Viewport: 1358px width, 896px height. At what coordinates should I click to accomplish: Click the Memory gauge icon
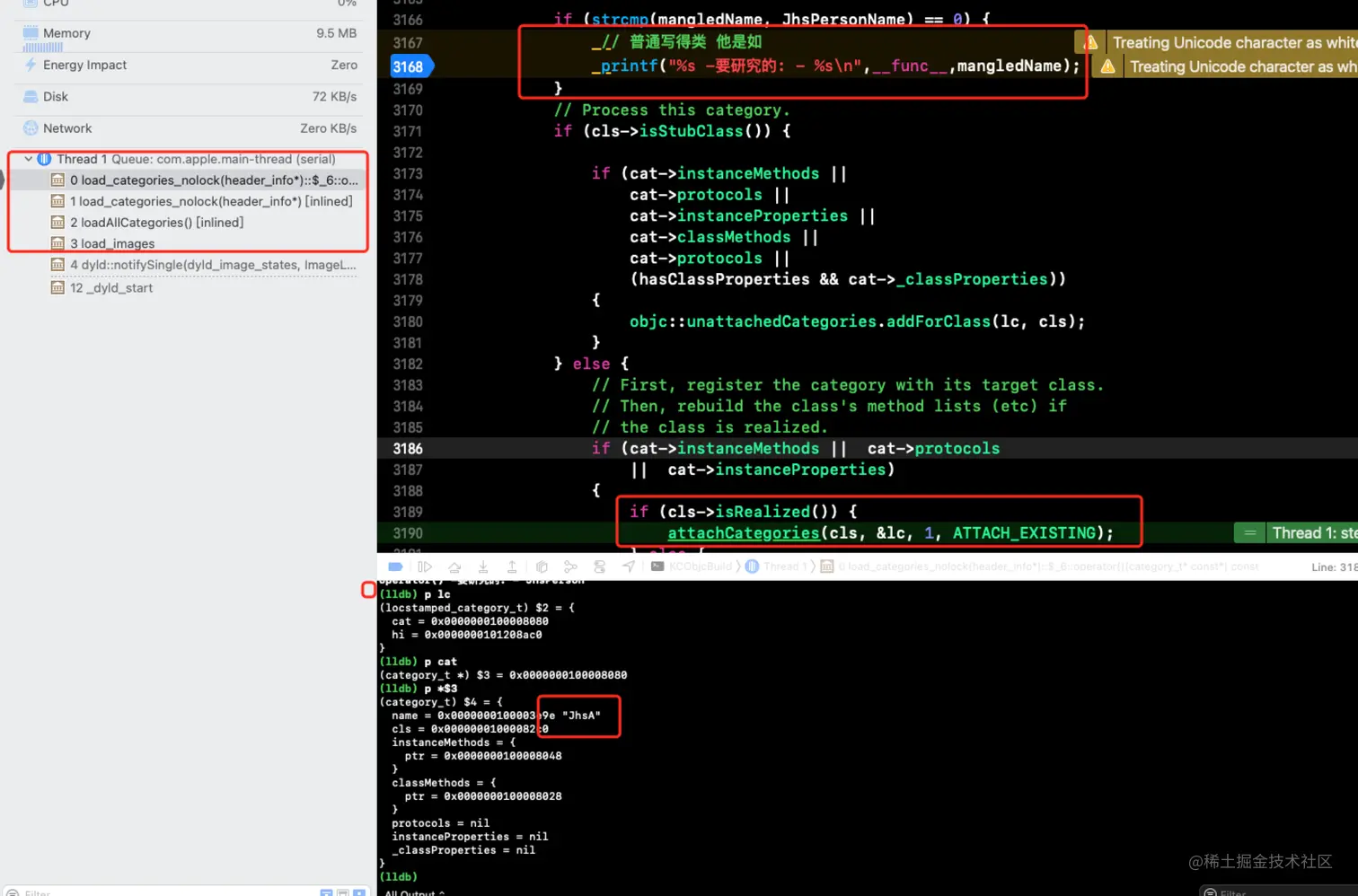[x=31, y=32]
